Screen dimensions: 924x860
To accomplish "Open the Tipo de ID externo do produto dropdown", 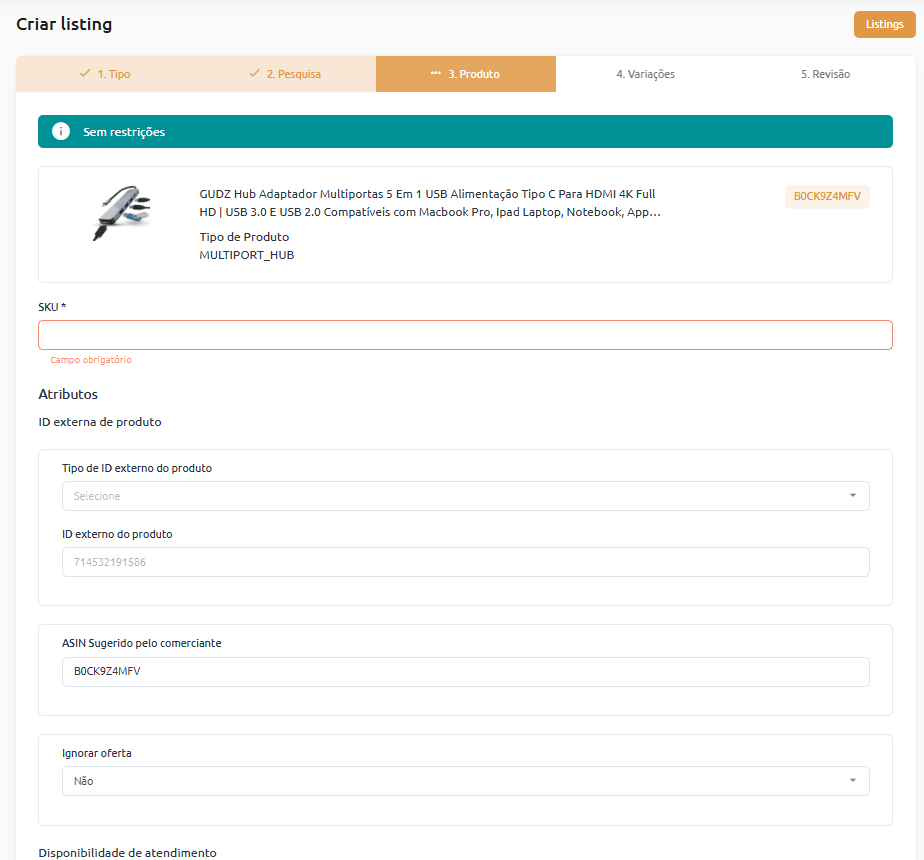I will click(x=465, y=496).
